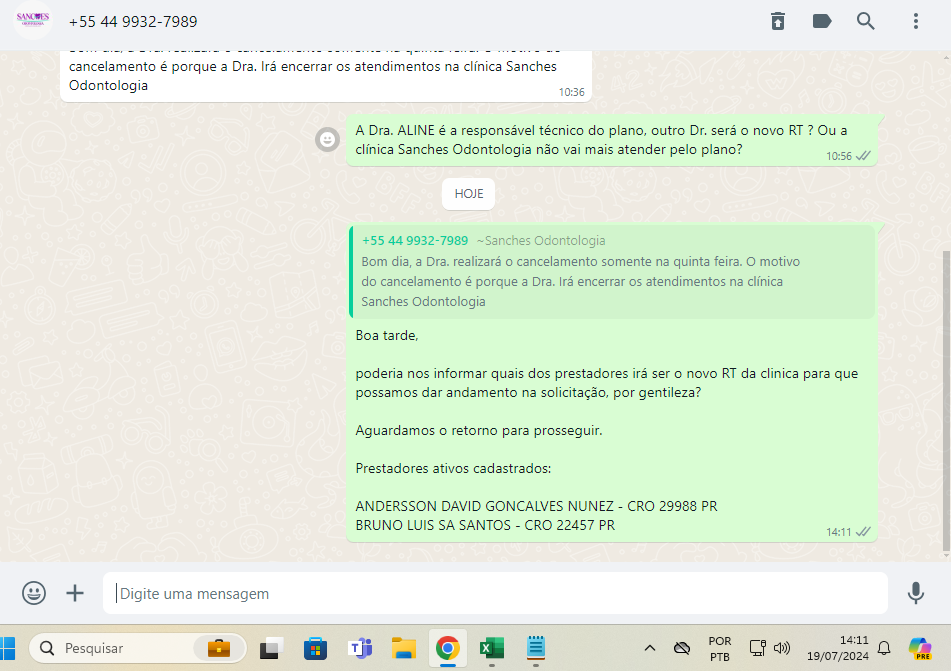Click the contact number +55 44 9932-7989 header
This screenshot has width=951, height=671.
[x=133, y=22]
